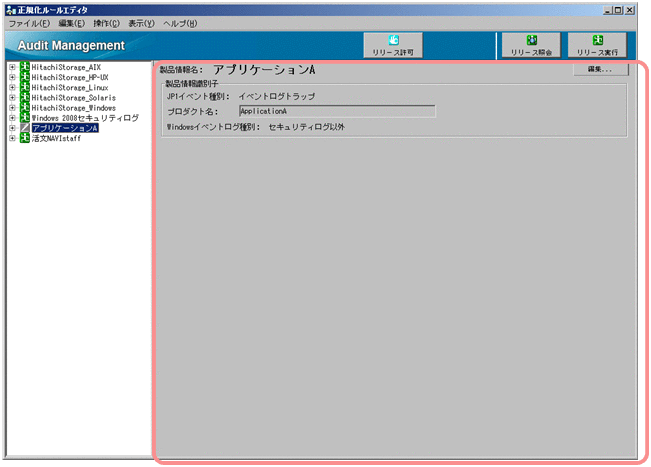Open the 編集(E) menu
This screenshot has height=467, width=651.
pyautogui.click(x=71, y=23)
